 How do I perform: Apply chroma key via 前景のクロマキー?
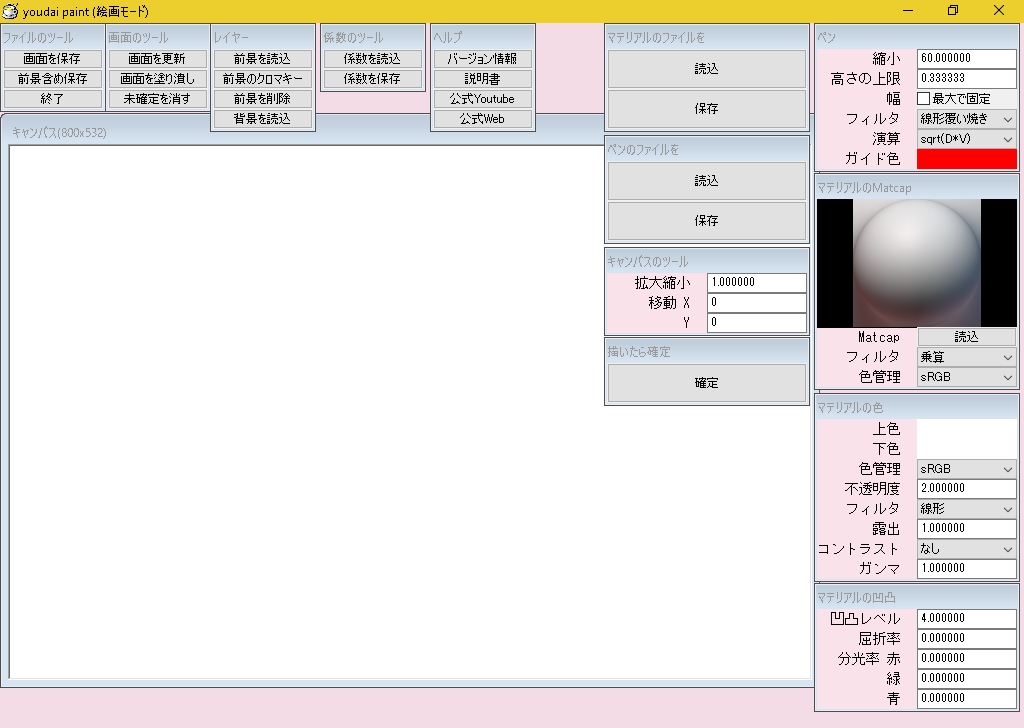[x=263, y=78]
